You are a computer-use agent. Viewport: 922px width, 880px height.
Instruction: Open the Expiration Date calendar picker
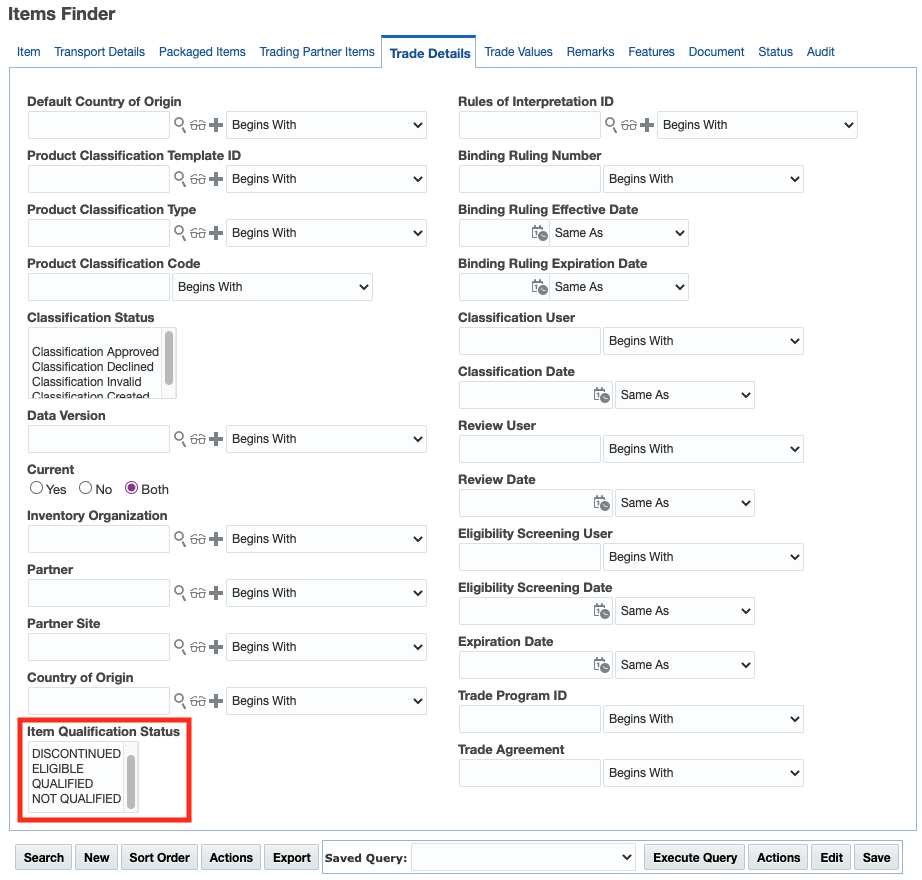pyautogui.click(x=601, y=665)
